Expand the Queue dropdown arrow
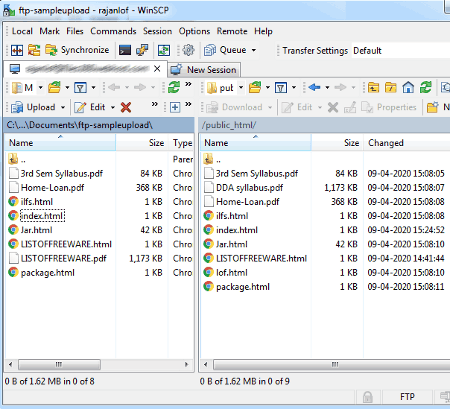Viewport: 450px width, 409px height. [254, 50]
